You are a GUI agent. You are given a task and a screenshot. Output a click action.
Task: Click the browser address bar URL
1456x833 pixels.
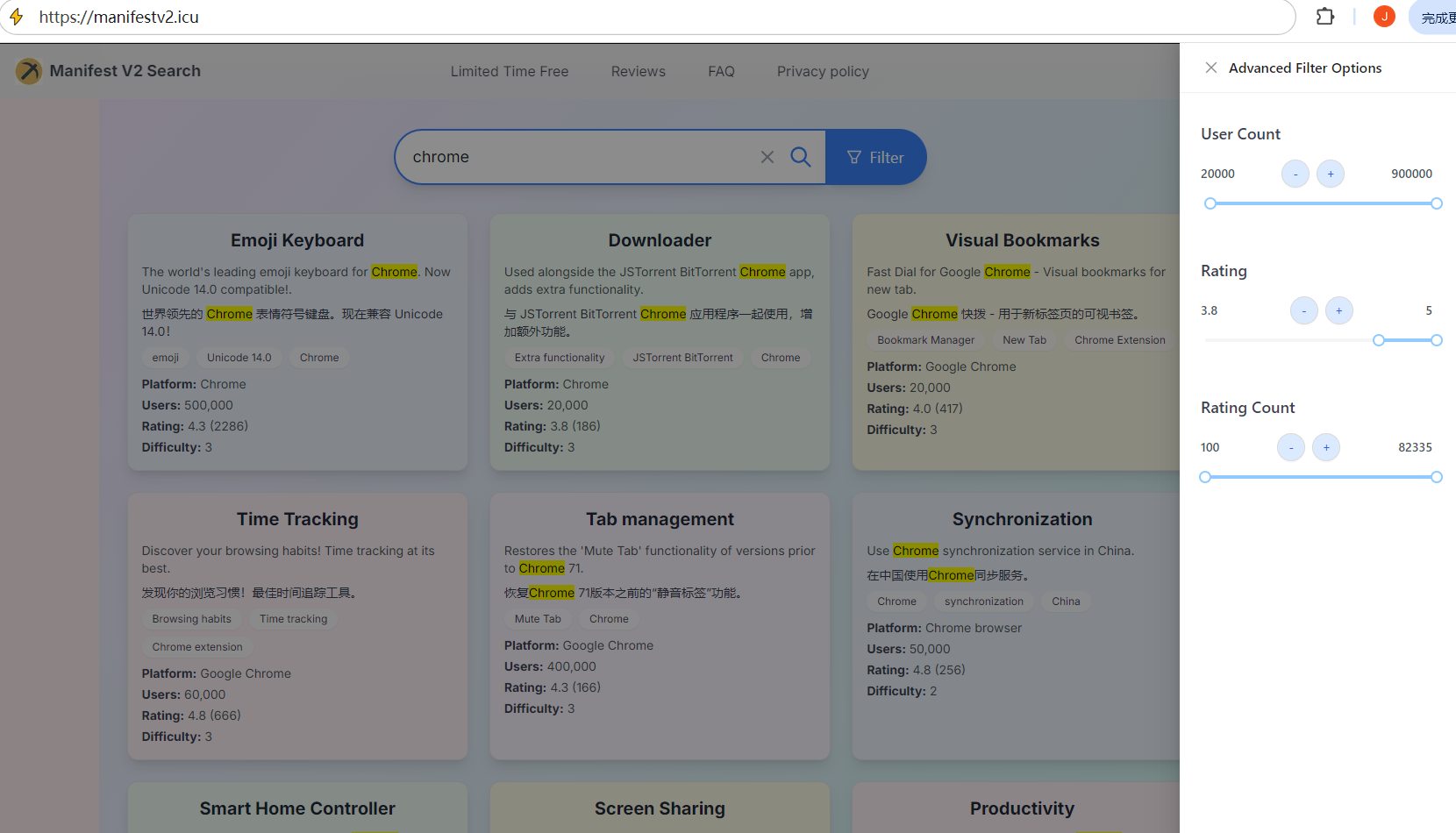tap(119, 17)
